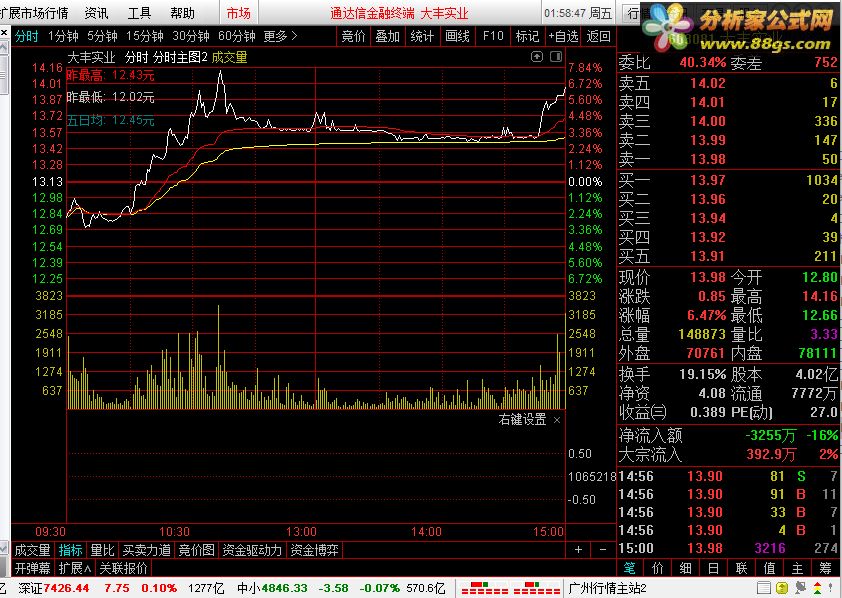This screenshot has height=598, width=842.
Task: Select the 联 related tab
Action: (742, 568)
